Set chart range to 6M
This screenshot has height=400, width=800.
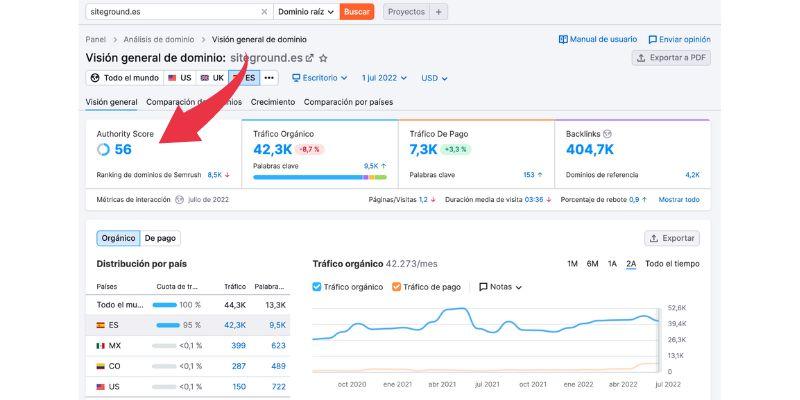pos(592,264)
